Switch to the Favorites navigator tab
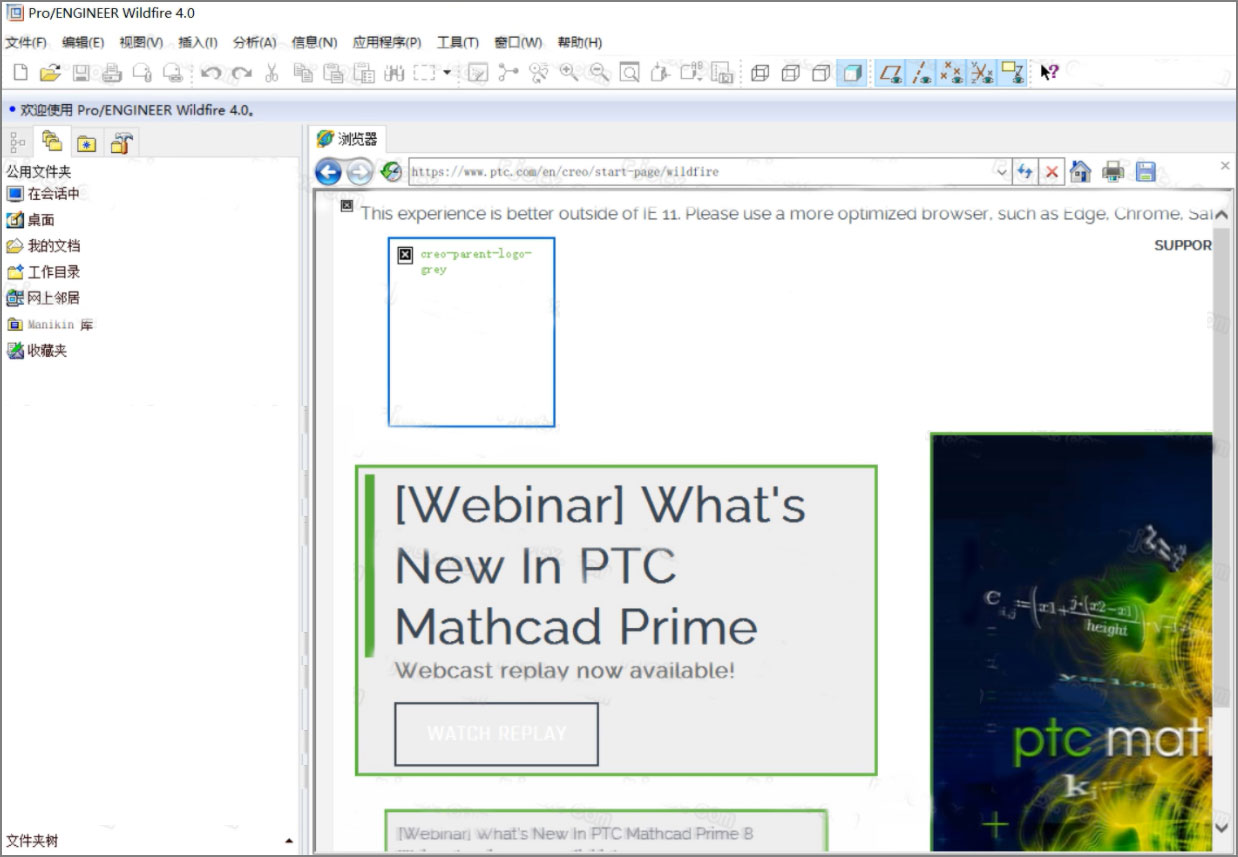Viewport: 1238px width, 857px height. point(86,143)
